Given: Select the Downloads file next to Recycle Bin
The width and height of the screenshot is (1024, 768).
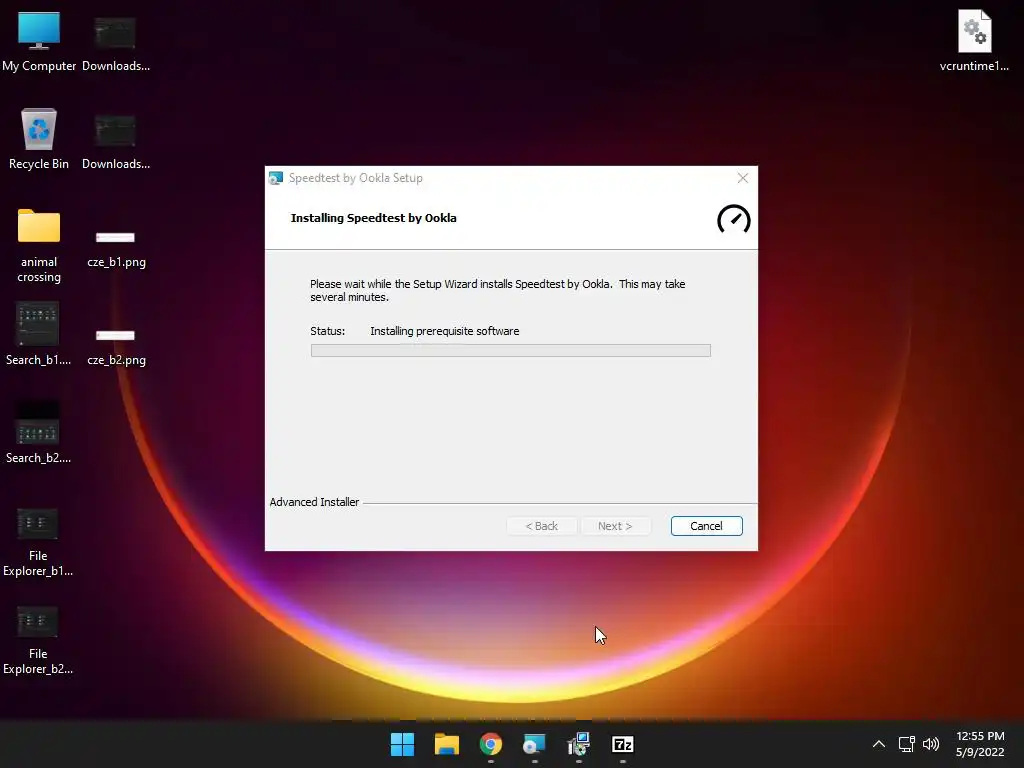Looking at the screenshot, I should [x=116, y=142].
